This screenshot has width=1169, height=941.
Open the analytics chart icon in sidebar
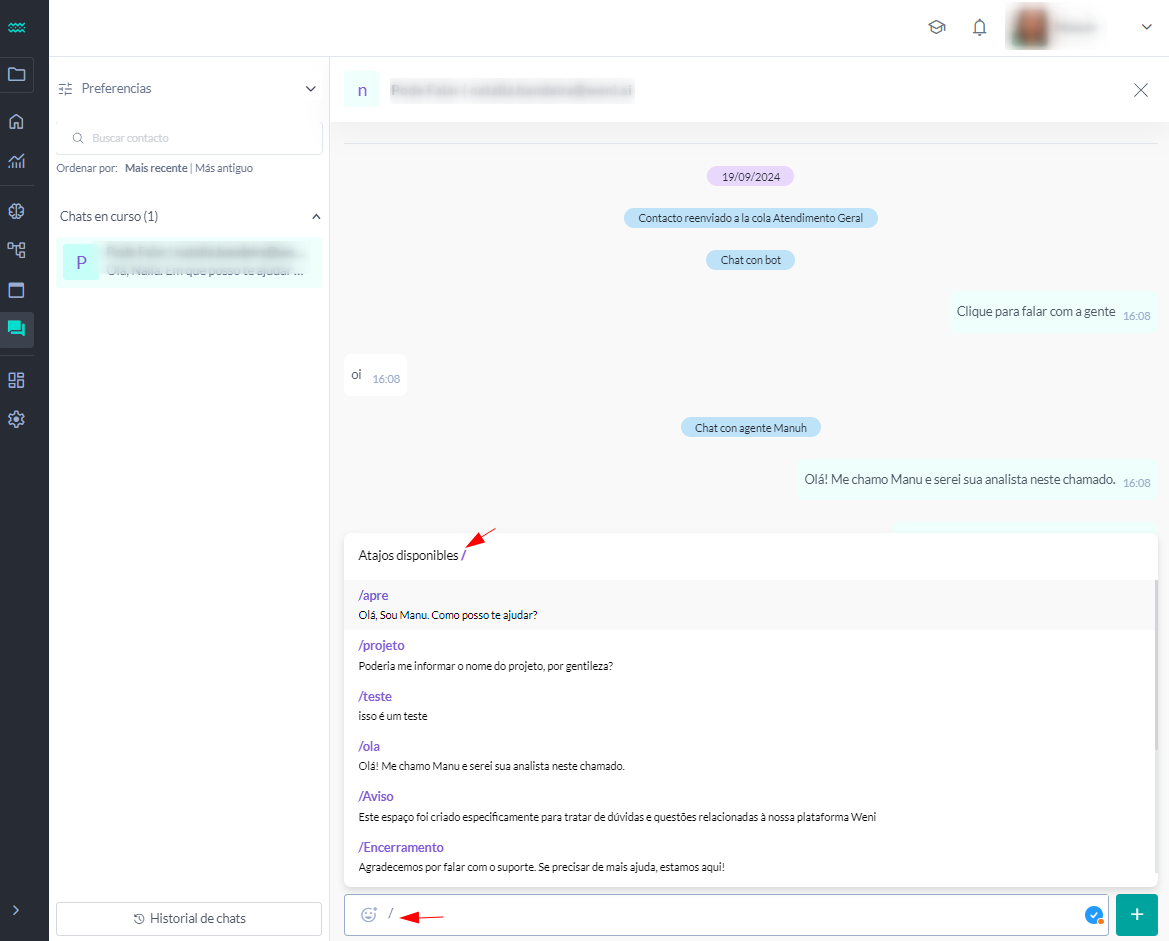click(x=16, y=160)
